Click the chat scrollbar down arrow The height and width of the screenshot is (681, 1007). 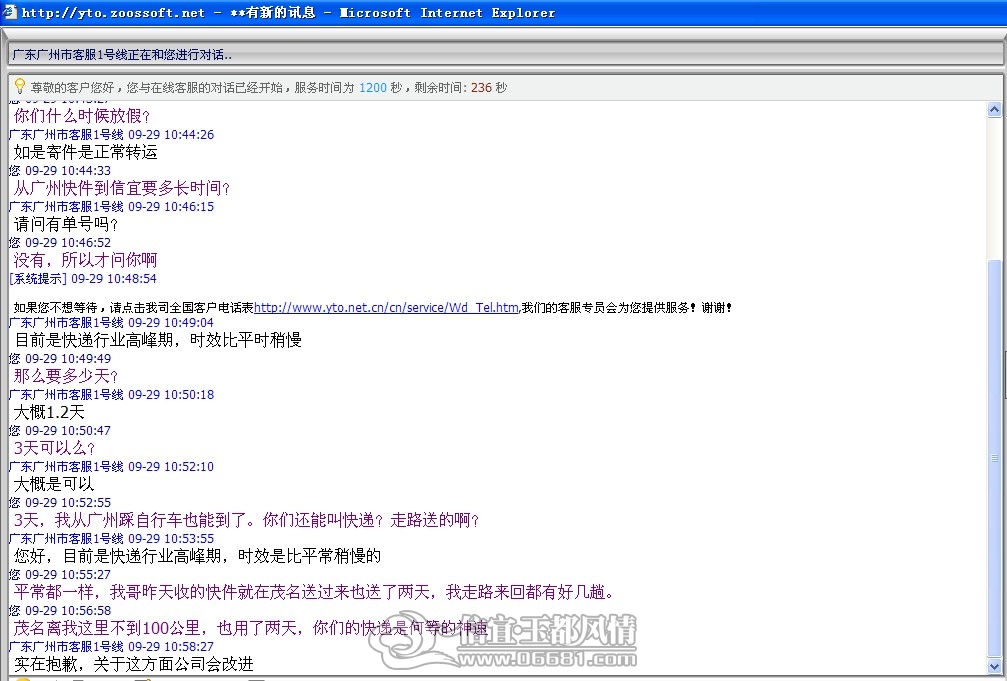[x=994, y=666]
